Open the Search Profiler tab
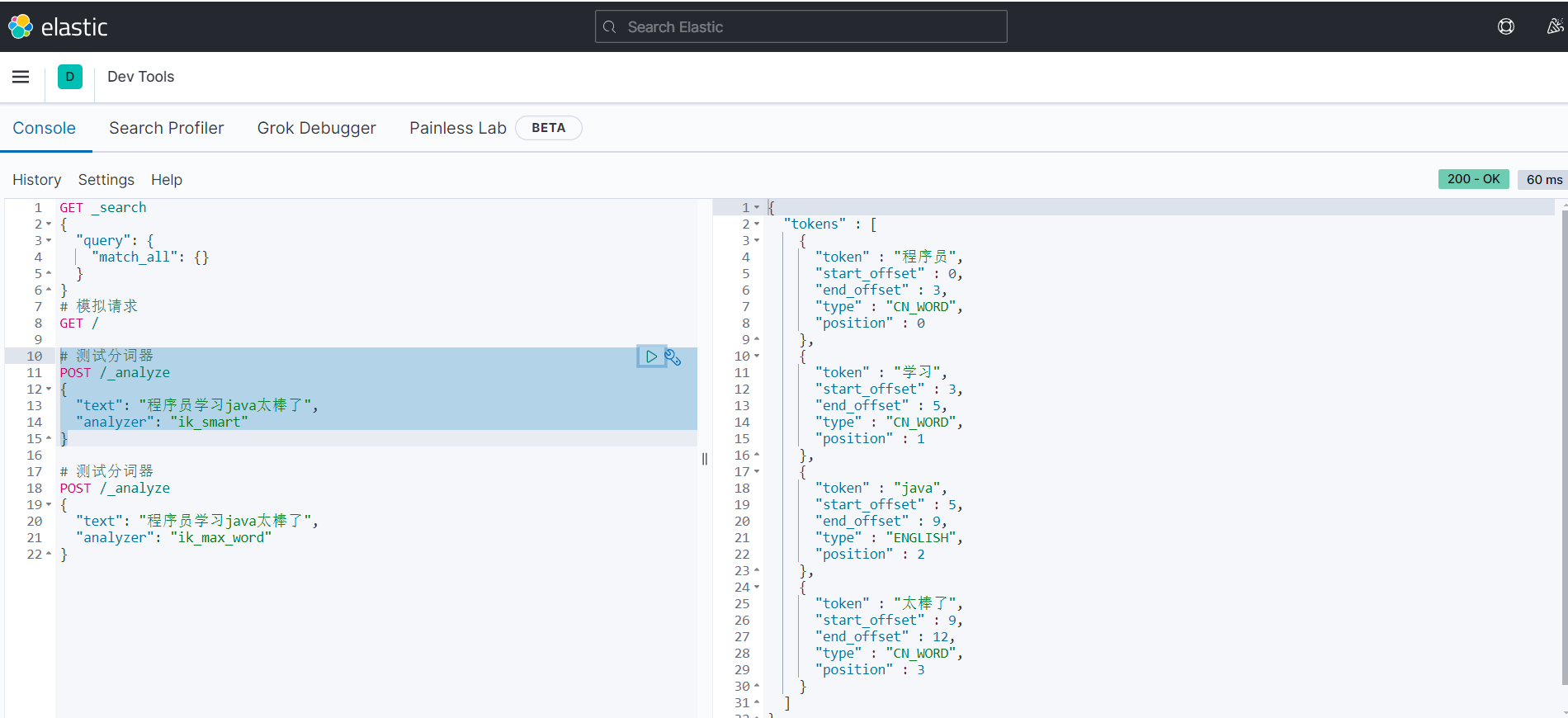The height and width of the screenshot is (718, 1568). point(166,128)
